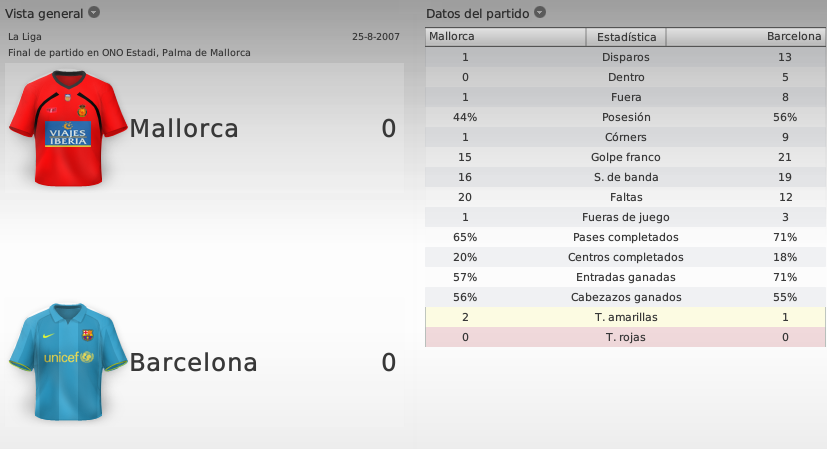Viewport: 827px width, 449px height.
Task: Click the red Mallorca kit shirt
Action: pos(68,128)
